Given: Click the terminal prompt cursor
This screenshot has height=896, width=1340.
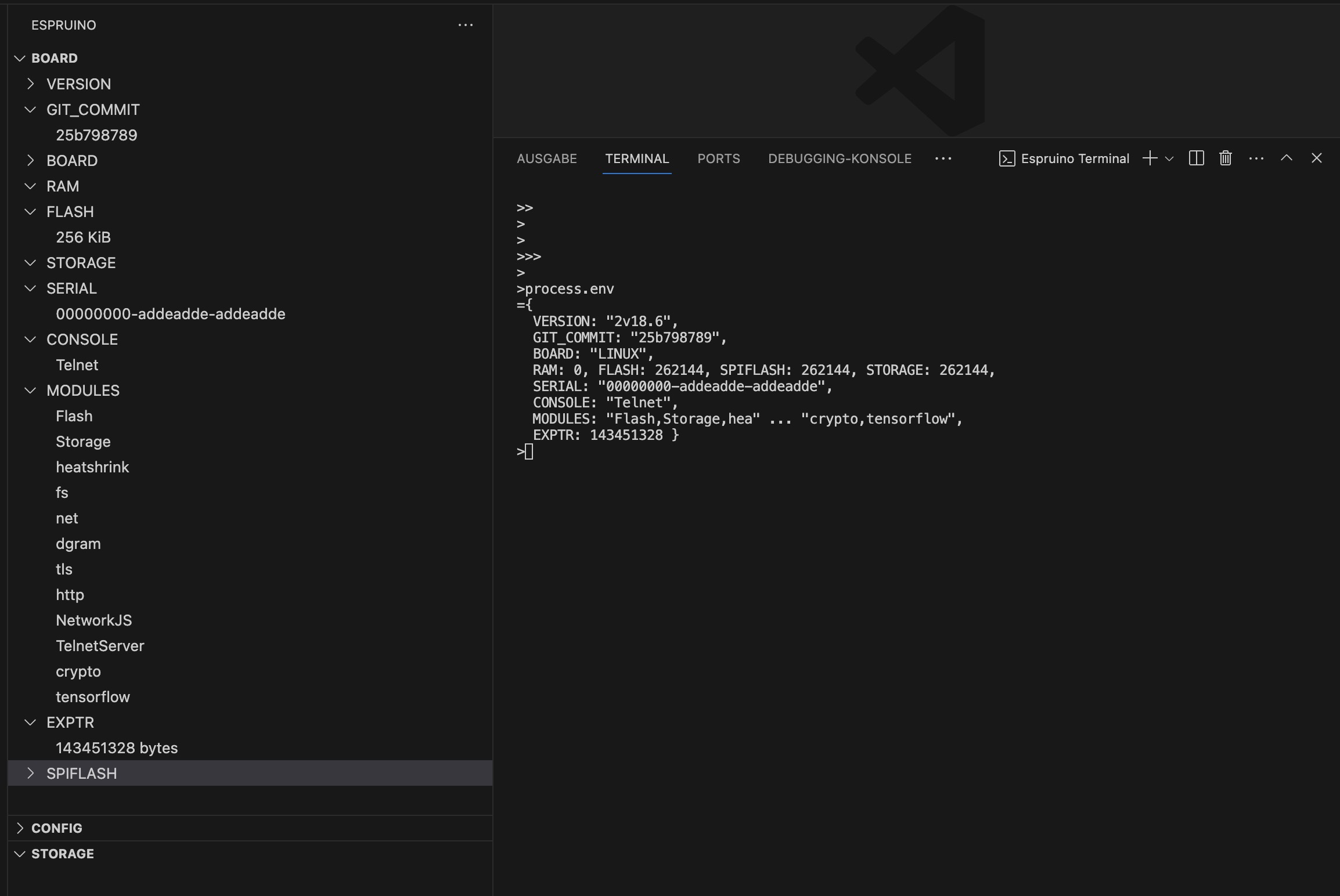Looking at the screenshot, I should (x=529, y=451).
